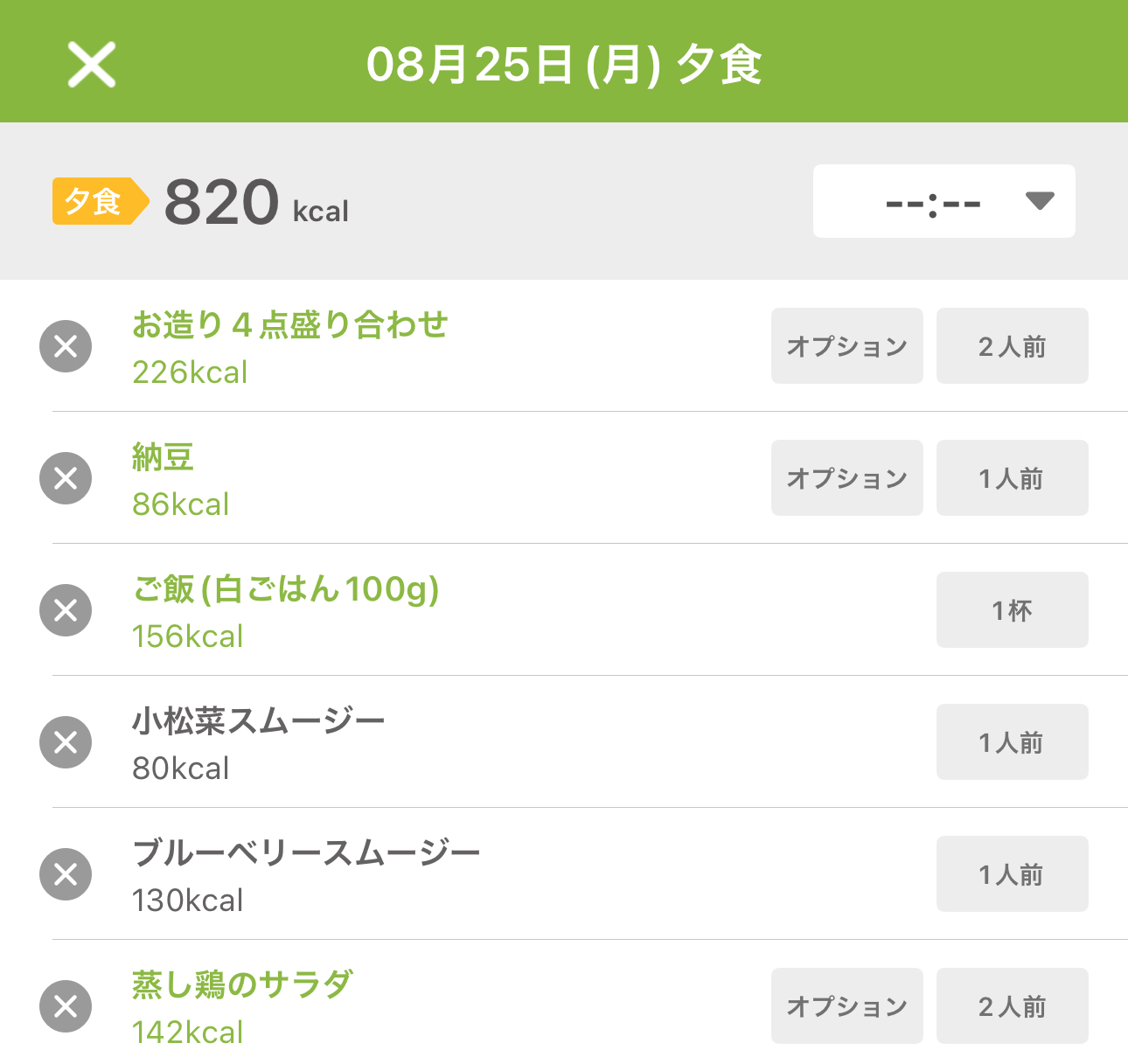
Task: Delete 小松菜スムージー entry
Action: [66, 742]
